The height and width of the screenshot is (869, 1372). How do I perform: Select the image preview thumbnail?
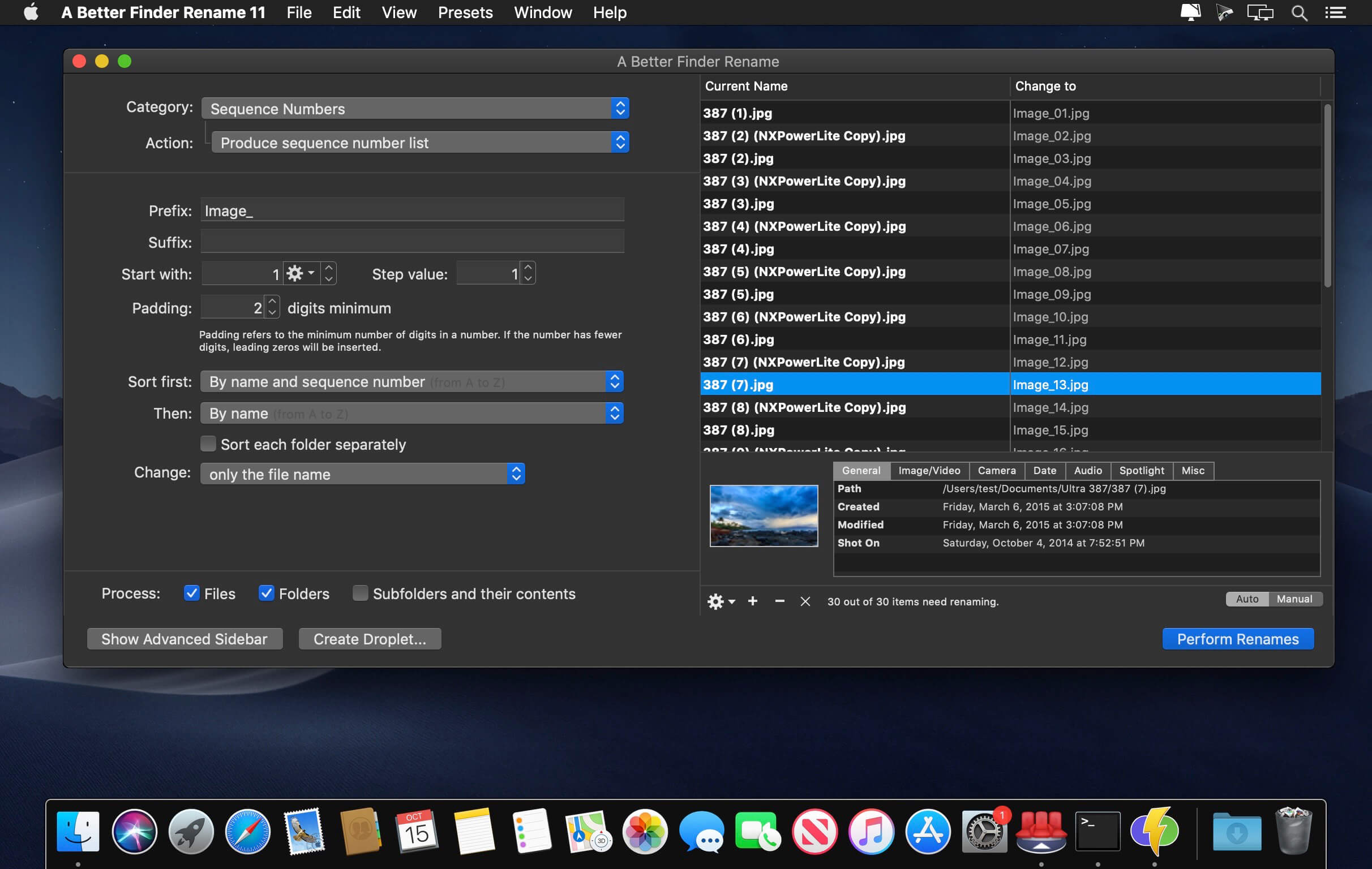(764, 515)
